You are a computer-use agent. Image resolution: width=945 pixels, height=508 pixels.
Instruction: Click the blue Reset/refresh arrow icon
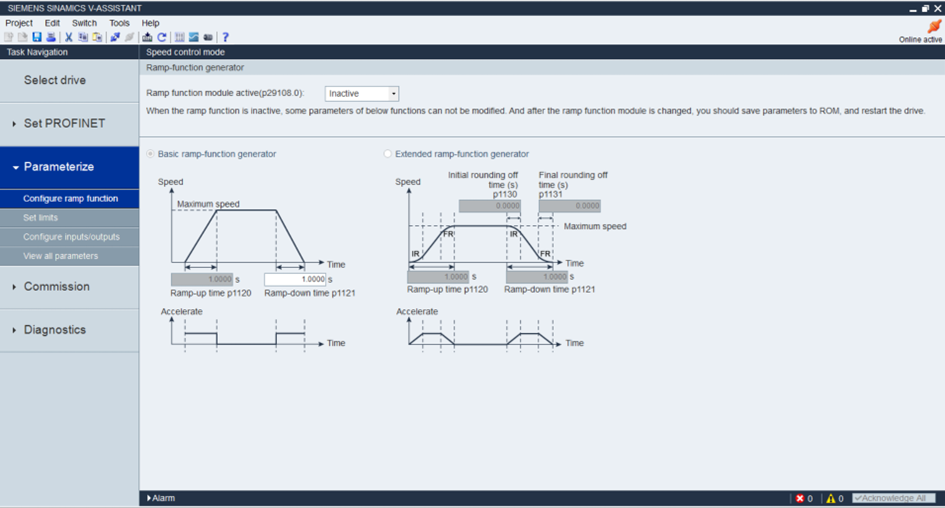coord(162,37)
